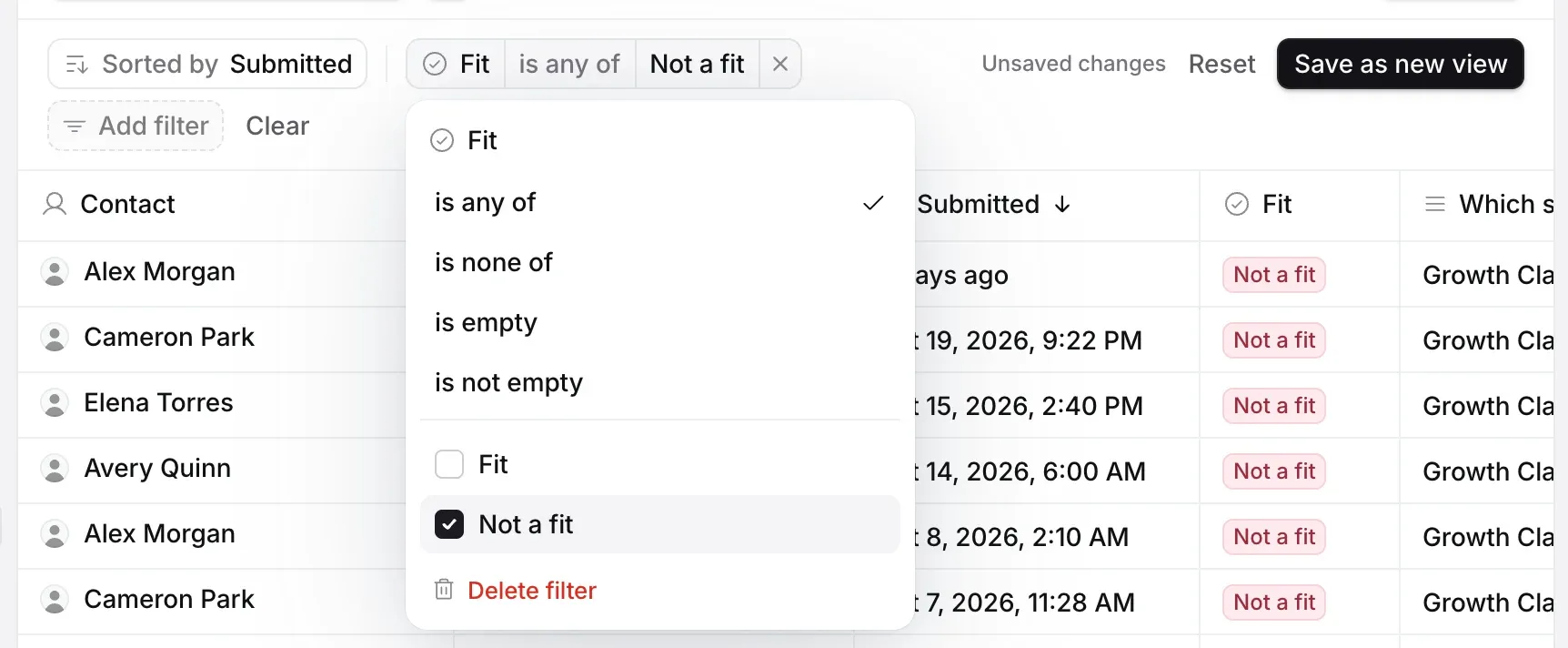
Task: Open the Elena Torres contact
Action: tap(158, 402)
